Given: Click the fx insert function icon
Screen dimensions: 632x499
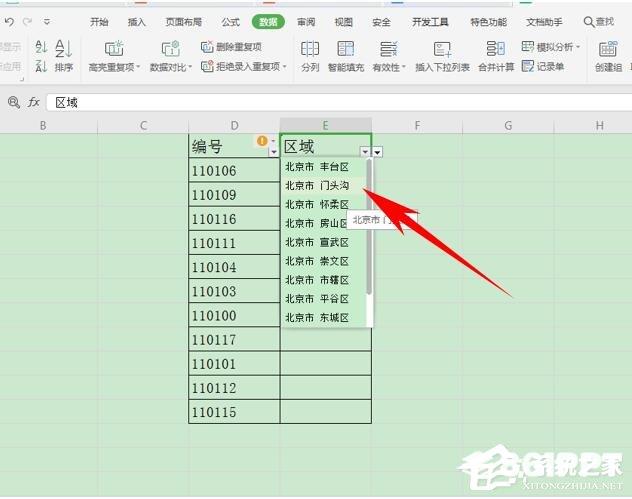Looking at the screenshot, I should [x=33, y=102].
